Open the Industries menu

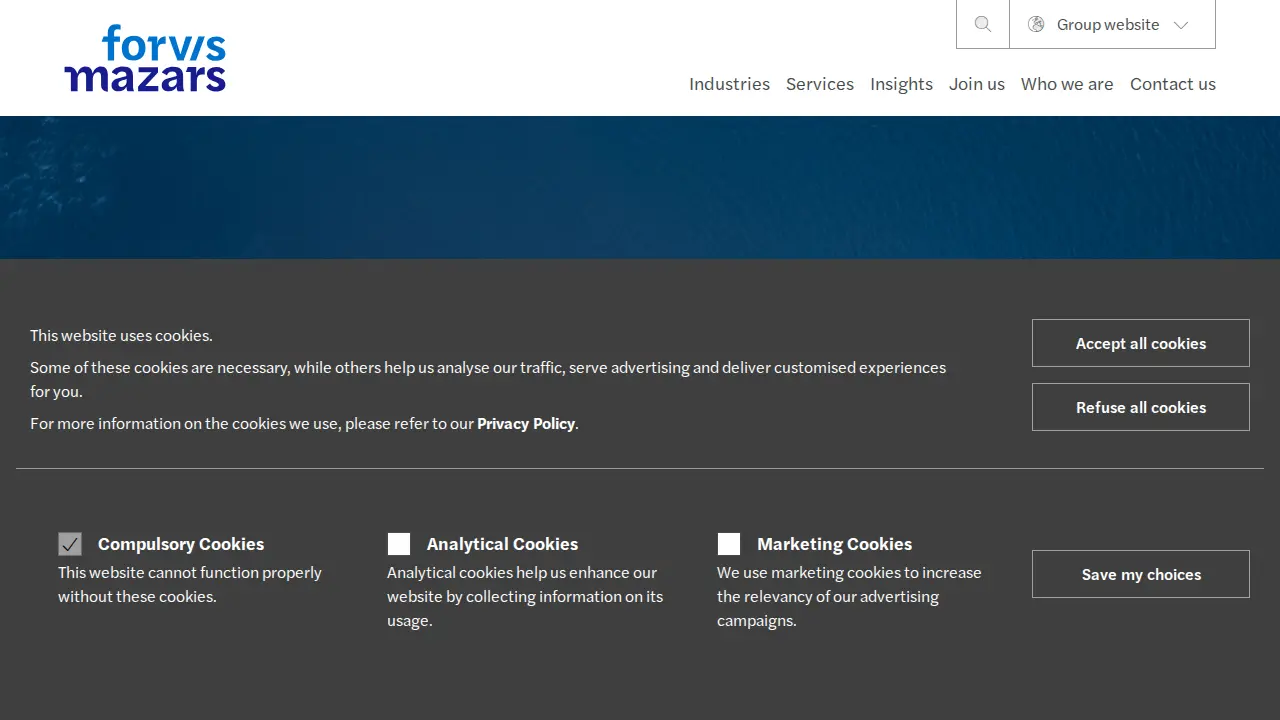click(x=729, y=84)
